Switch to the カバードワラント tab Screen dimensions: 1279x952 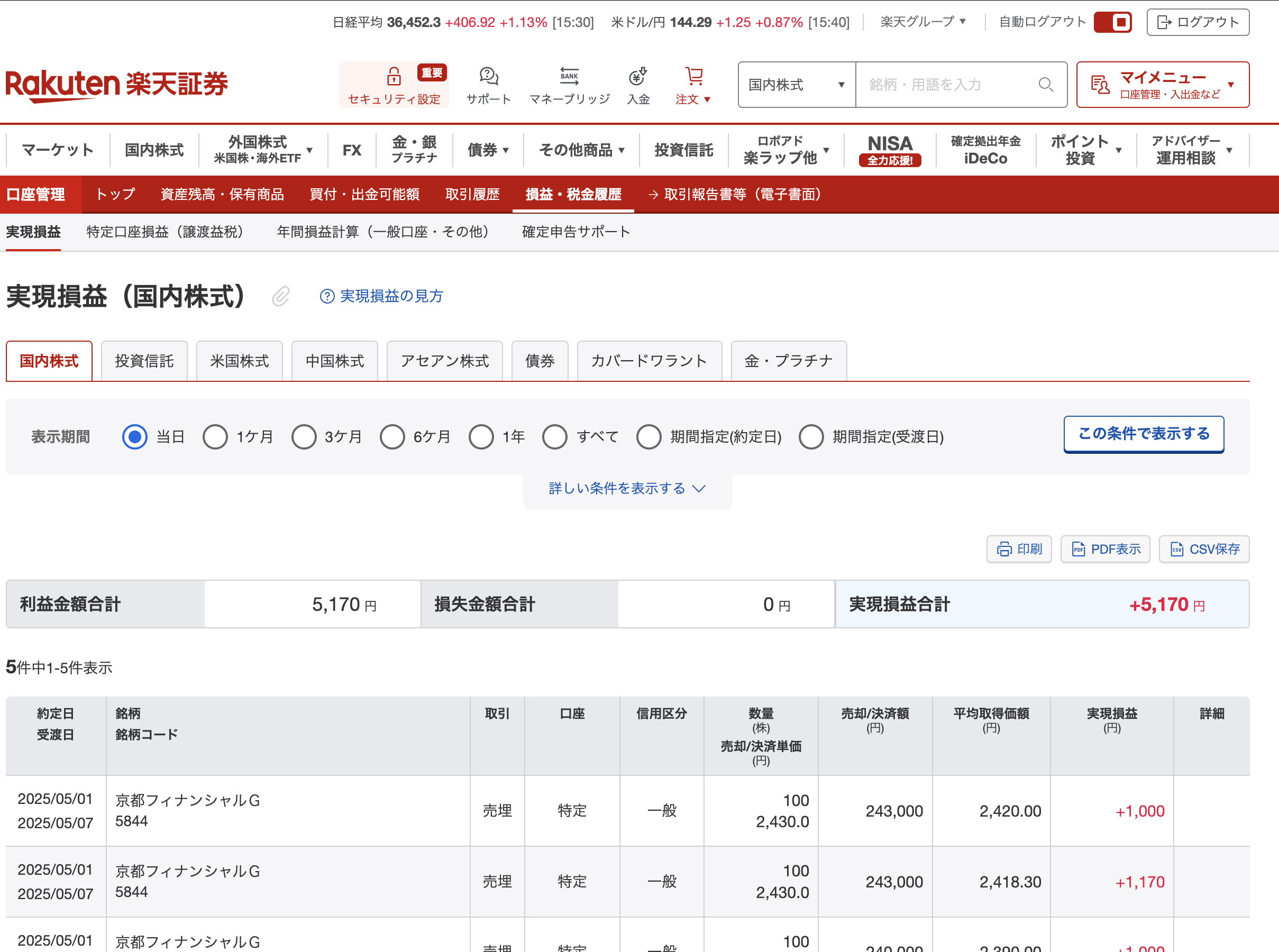649,361
